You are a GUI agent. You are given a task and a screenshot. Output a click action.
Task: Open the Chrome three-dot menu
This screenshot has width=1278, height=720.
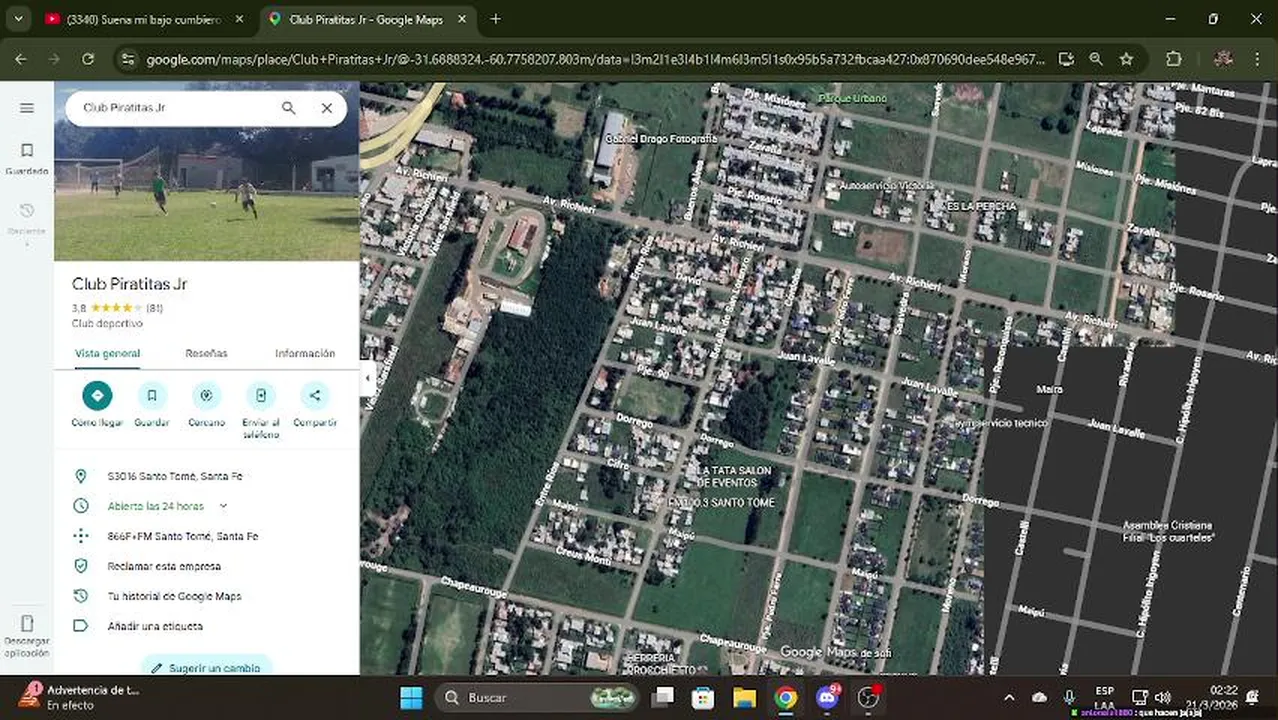1257,59
